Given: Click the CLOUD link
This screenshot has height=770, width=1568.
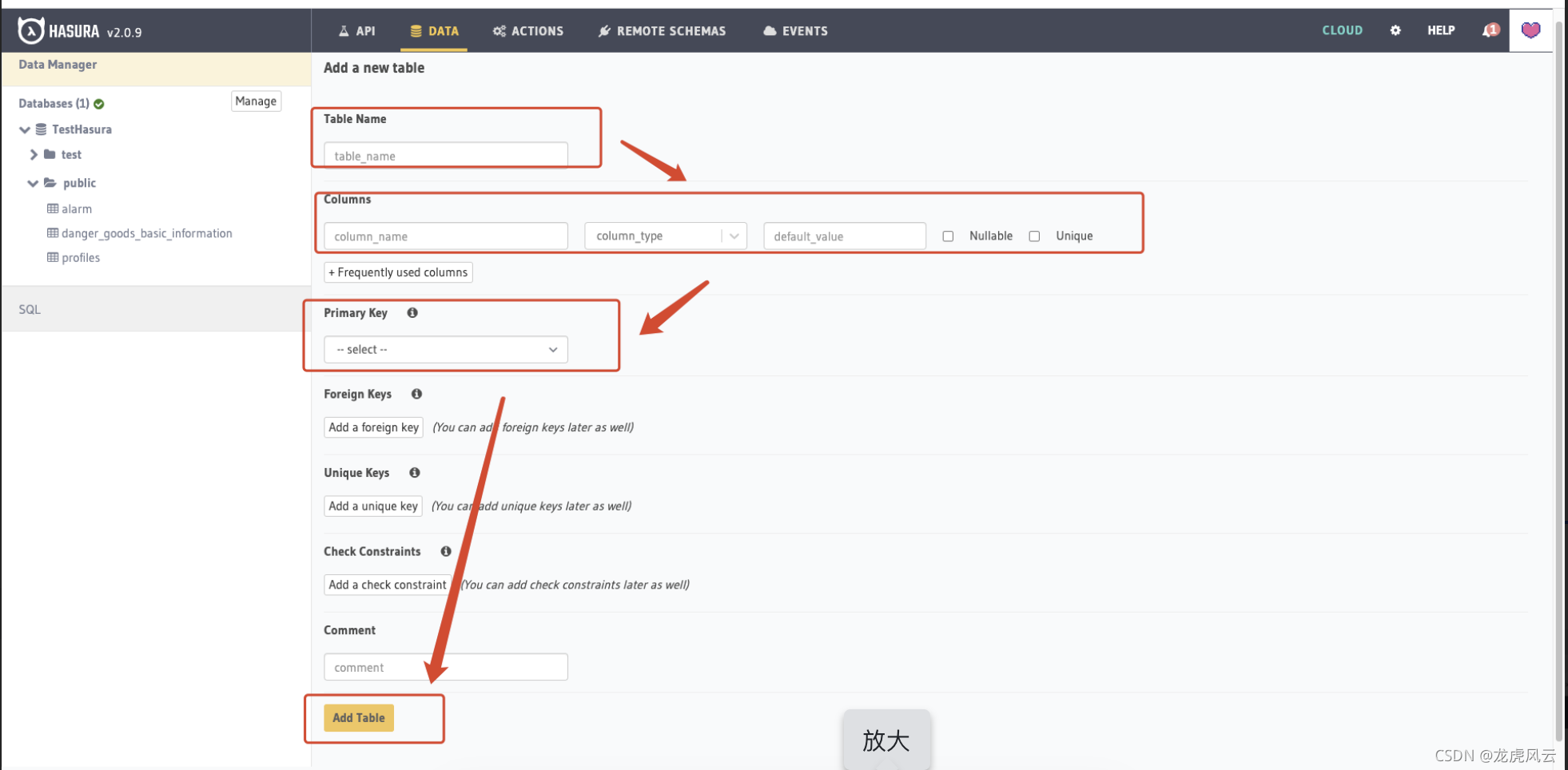Looking at the screenshot, I should (1342, 30).
